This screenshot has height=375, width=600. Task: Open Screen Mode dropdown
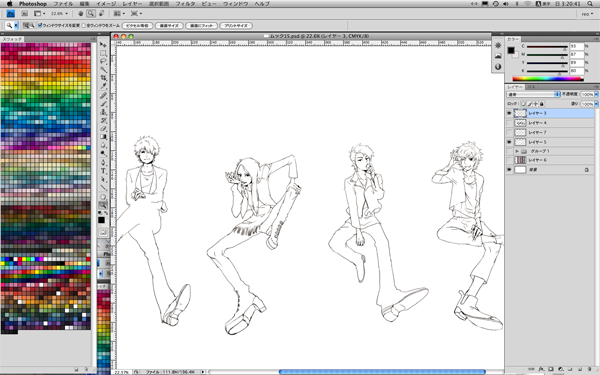[x=137, y=13]
